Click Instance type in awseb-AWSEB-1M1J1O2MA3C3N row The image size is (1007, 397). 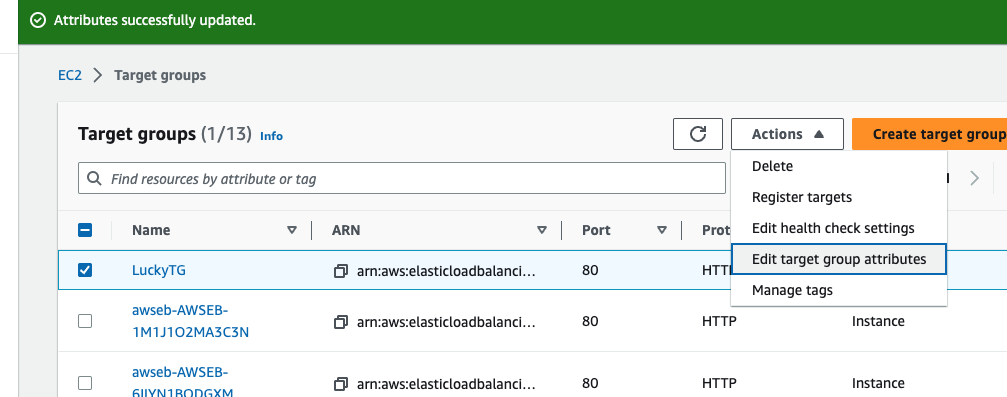pos(878,321)
